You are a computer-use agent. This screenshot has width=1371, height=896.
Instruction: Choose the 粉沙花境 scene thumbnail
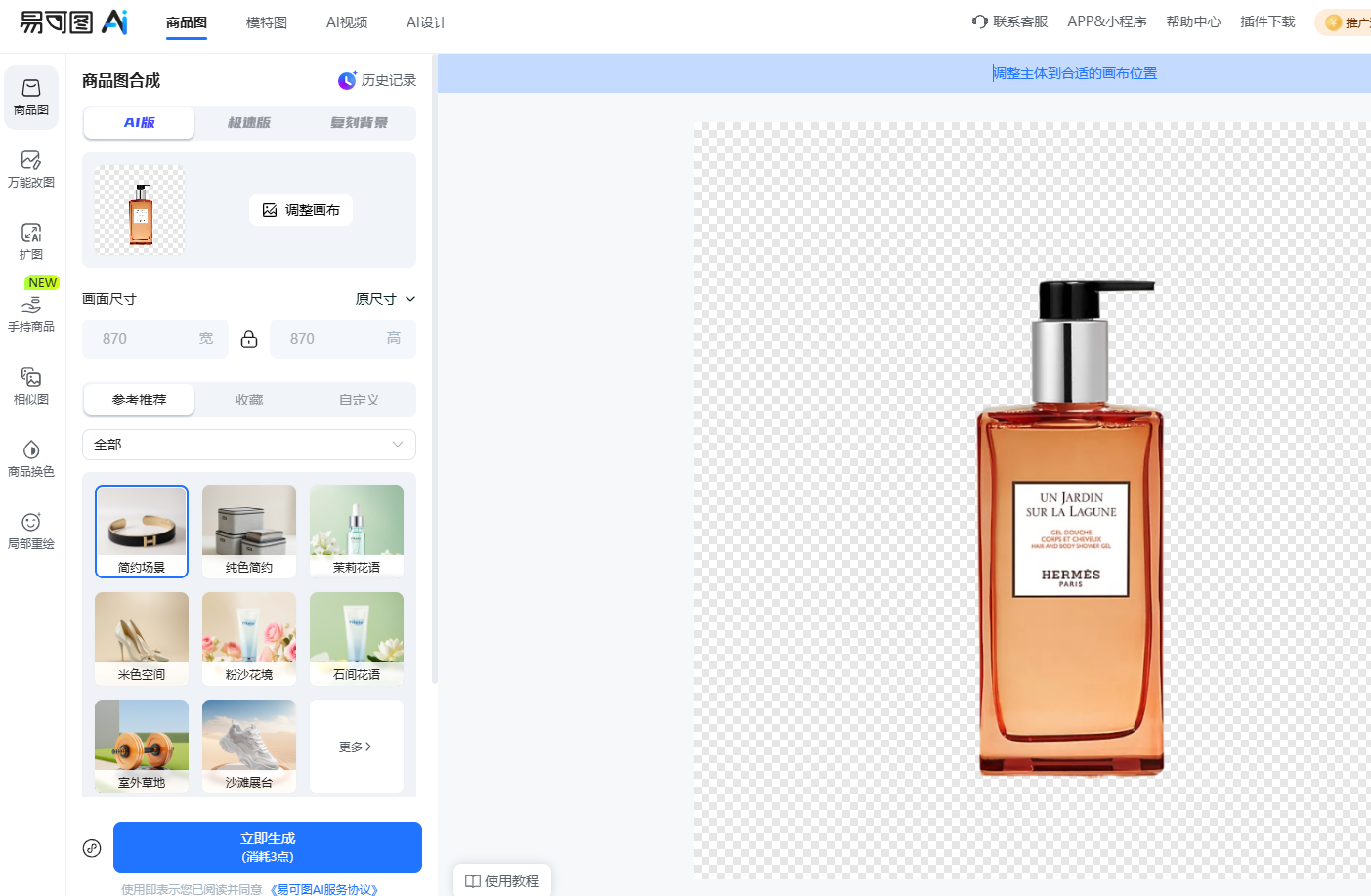[249, 638]
